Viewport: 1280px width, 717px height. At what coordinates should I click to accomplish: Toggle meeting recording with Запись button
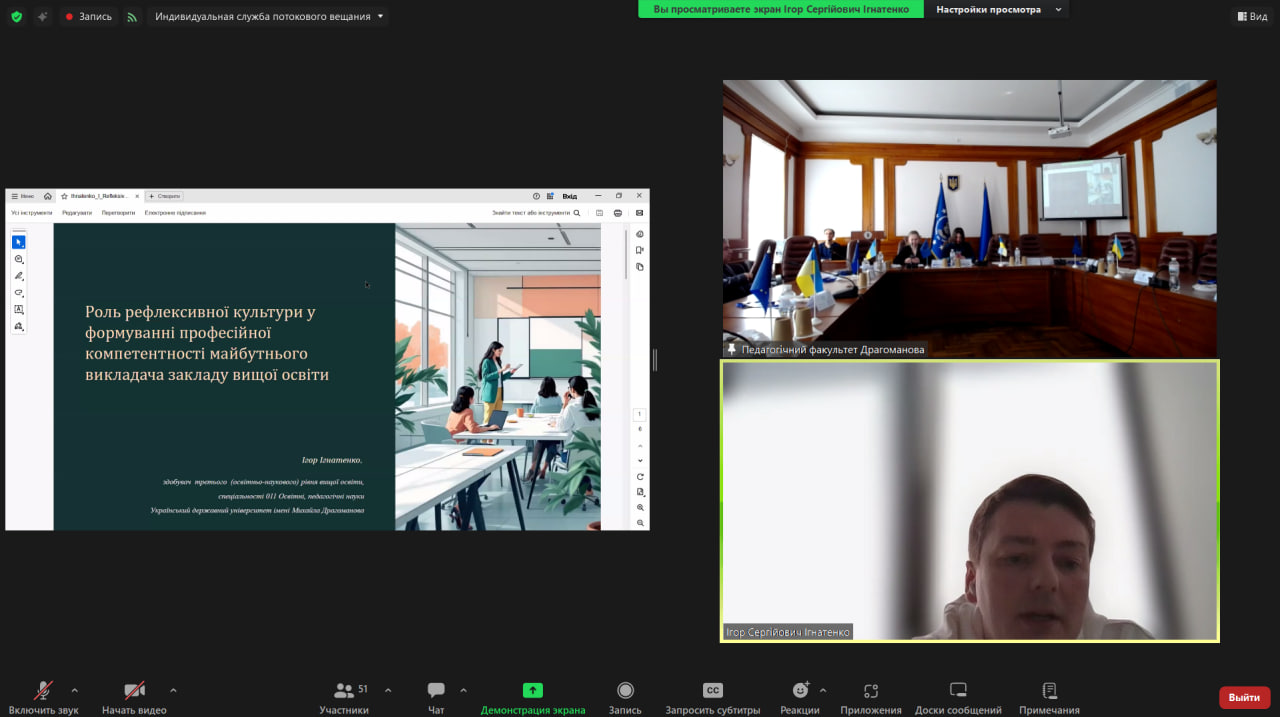click(x=625, y=697)
